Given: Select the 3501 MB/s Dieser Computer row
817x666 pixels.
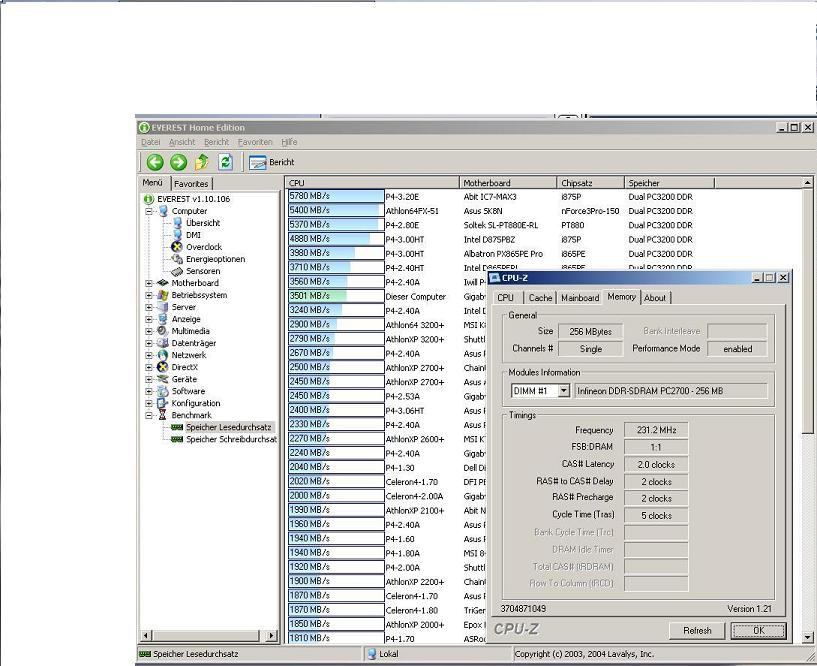Looking at the screenshot, I should [x=387, y=296].
